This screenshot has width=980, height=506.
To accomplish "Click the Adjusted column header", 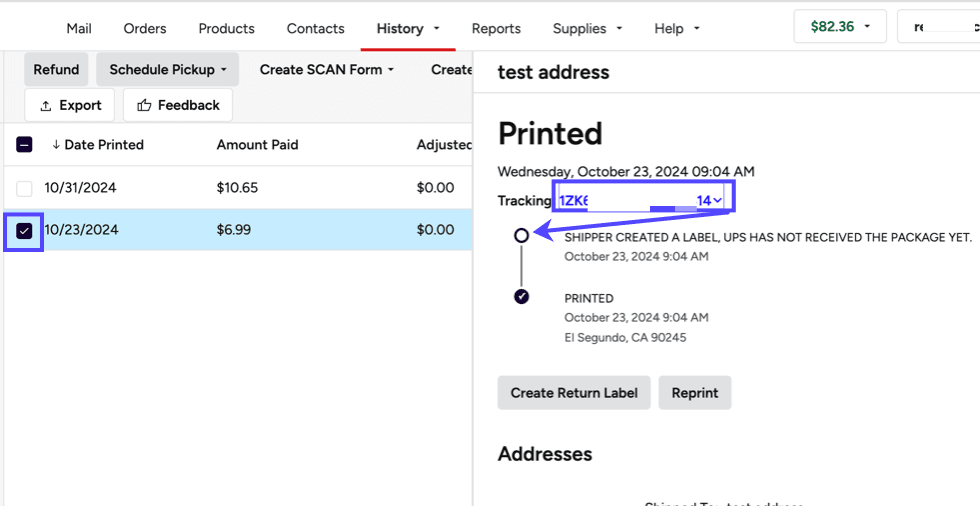I will pyautogui.click(x=444, y=145).
